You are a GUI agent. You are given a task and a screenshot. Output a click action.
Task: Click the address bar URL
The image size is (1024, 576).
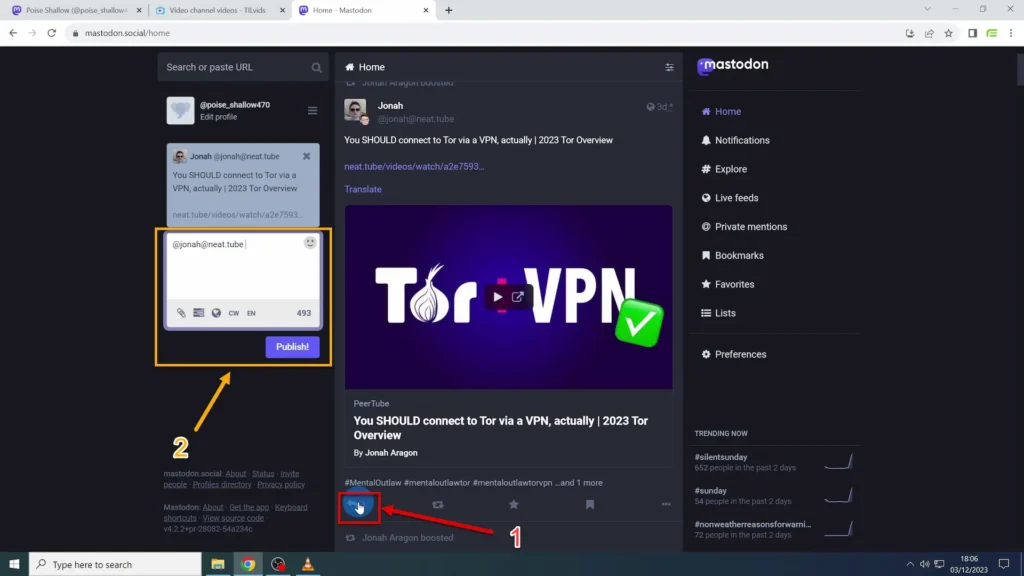click(x=127, y=33)
